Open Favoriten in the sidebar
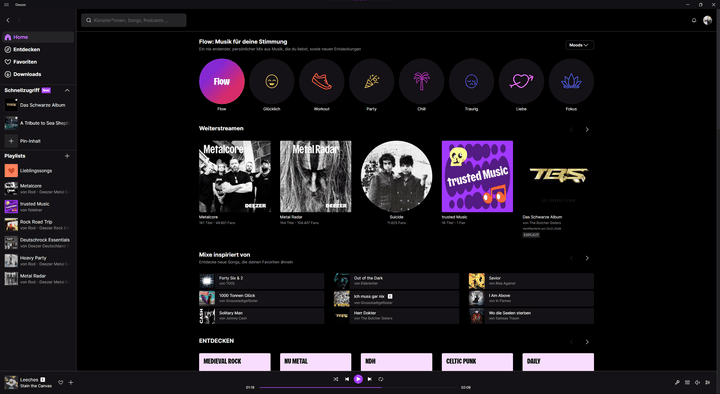This screenshot has width=720, height=394. [x=38, y=62]
